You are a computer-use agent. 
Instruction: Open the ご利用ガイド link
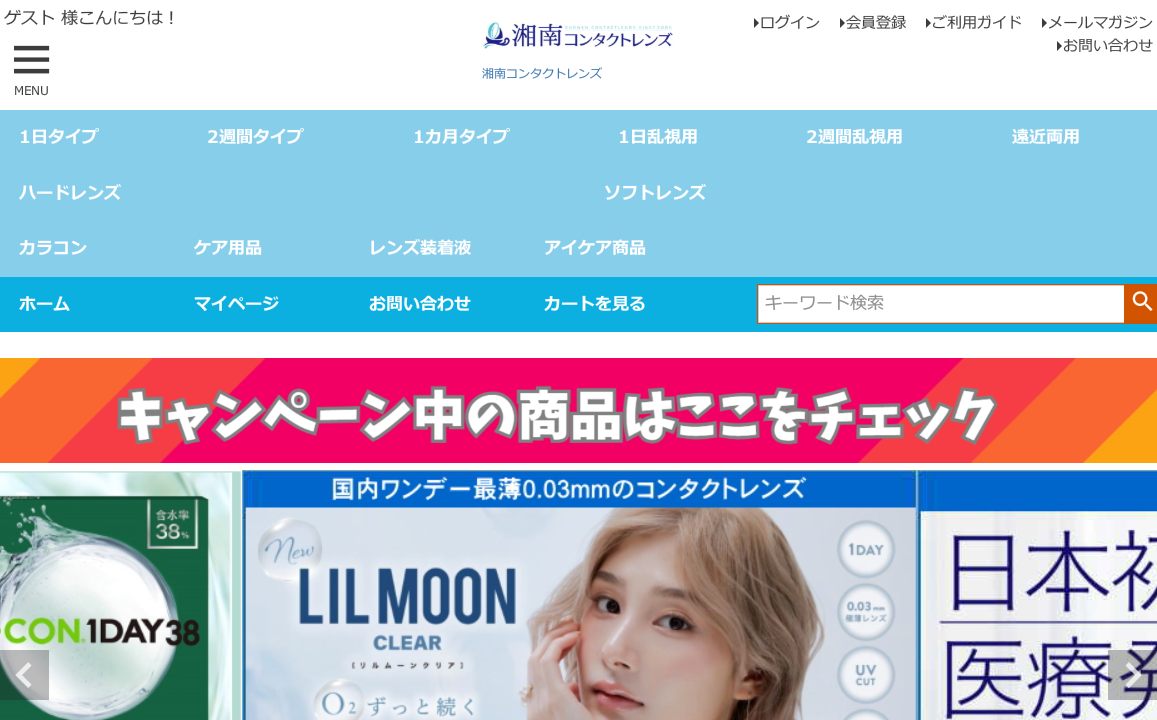(973, 23)
